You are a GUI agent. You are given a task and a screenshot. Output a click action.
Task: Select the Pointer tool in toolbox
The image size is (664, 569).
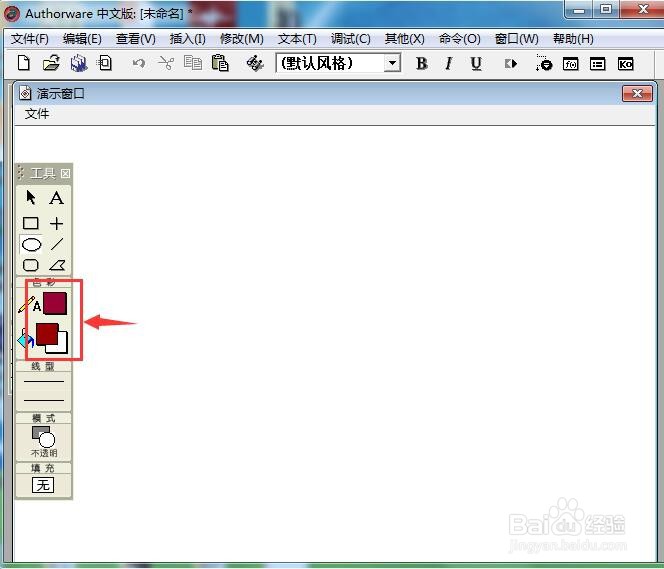(30, 198)
